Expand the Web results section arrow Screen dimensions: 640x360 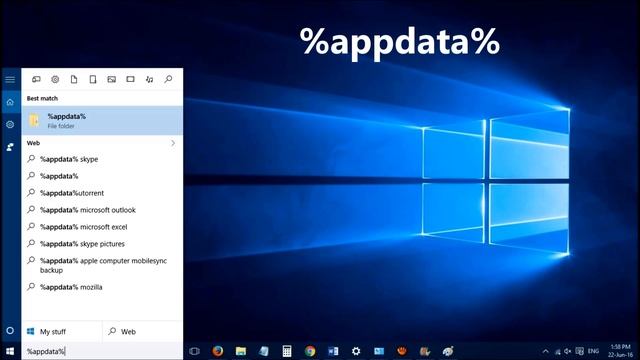173,143
